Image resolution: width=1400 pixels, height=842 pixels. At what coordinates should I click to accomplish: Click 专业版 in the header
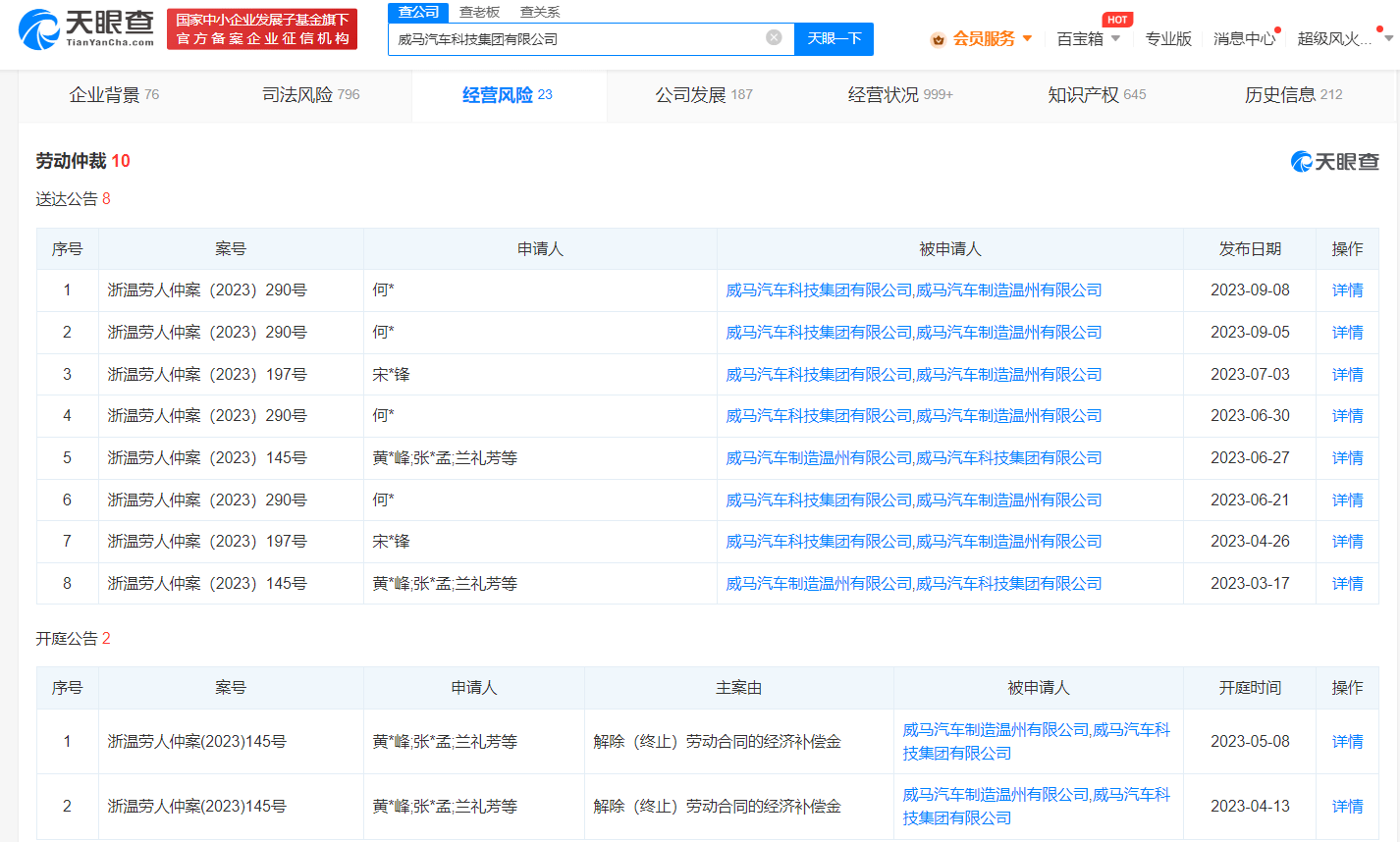(1167, 38)
